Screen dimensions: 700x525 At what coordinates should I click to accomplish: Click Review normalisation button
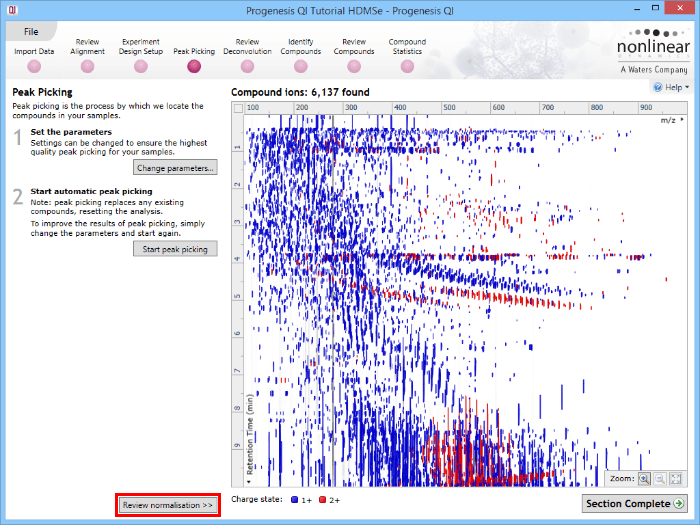click(x=168, y=505)
